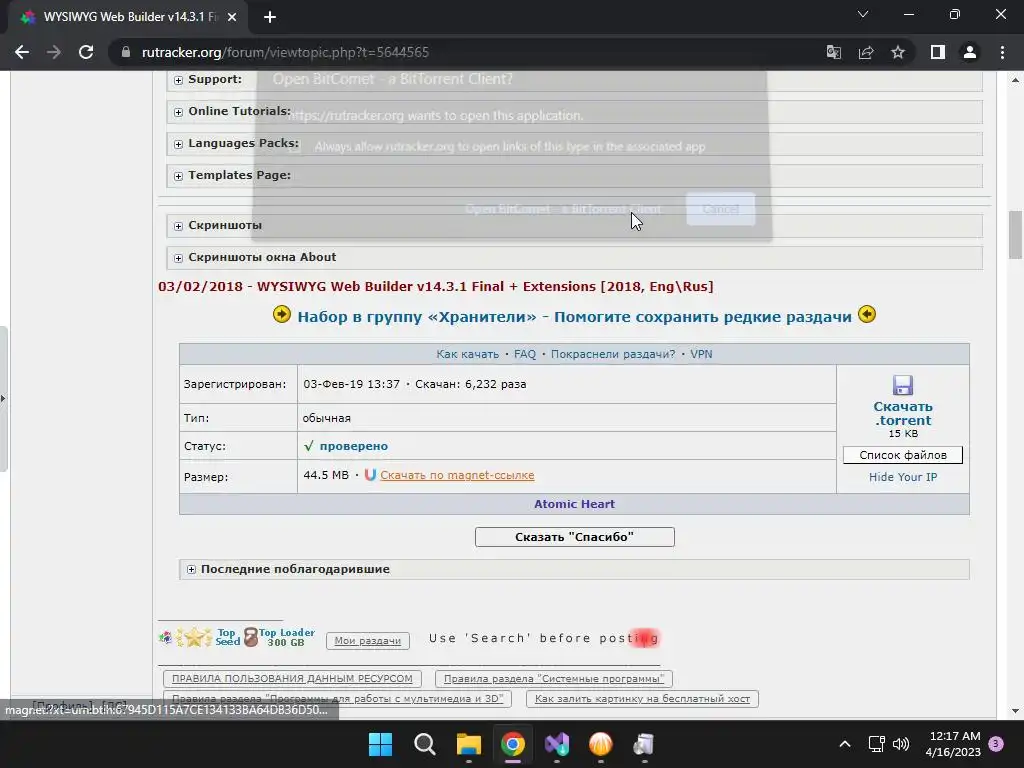The image size is (1024, 768).
Task: Select the WYSIWYG Web Builder v14.3.1 tab
Action: coord(128,17)
